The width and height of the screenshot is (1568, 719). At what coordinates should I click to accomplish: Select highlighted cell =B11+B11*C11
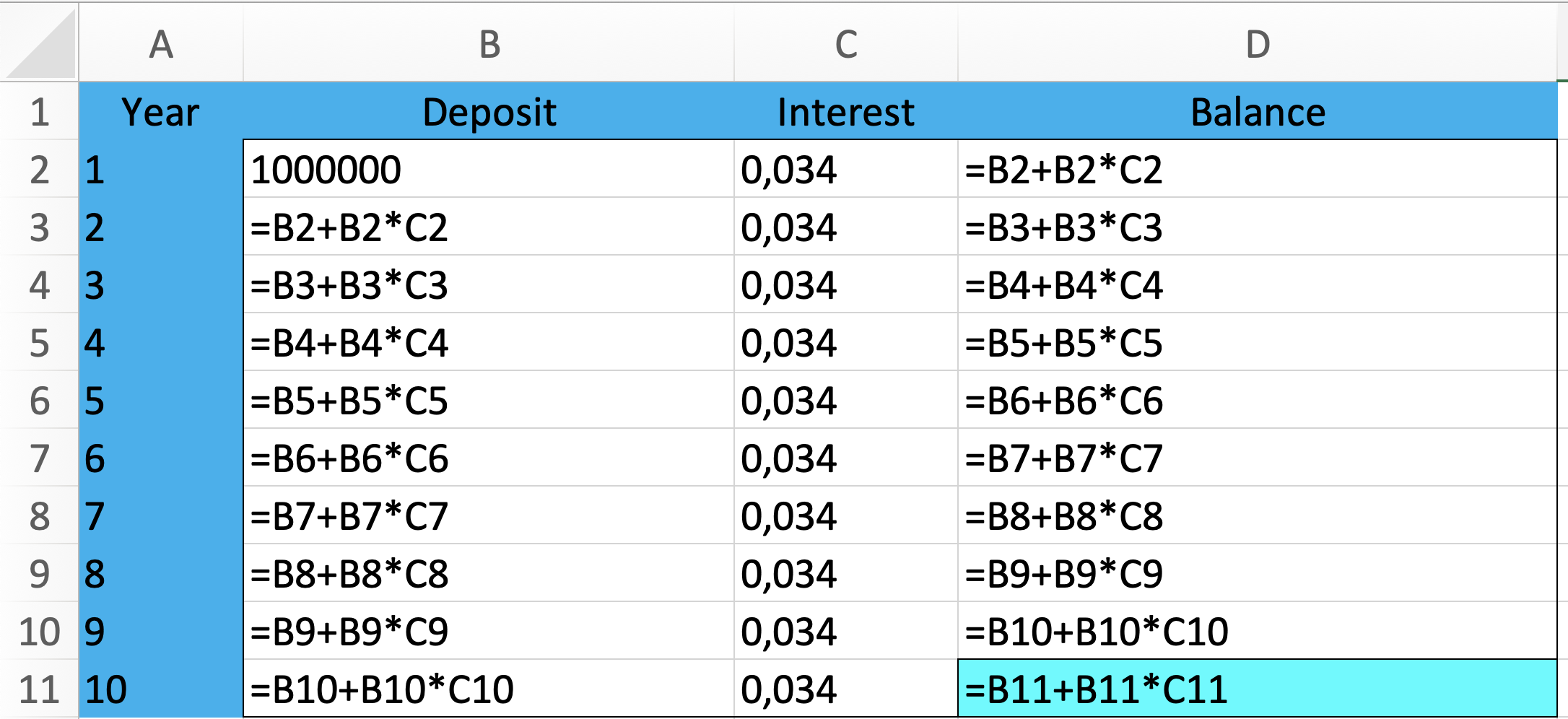1258,689
